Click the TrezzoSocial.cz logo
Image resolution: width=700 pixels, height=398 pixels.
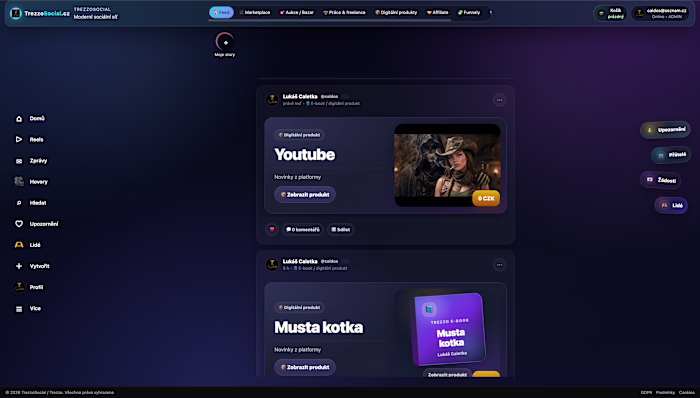click(x=40, y=13)
